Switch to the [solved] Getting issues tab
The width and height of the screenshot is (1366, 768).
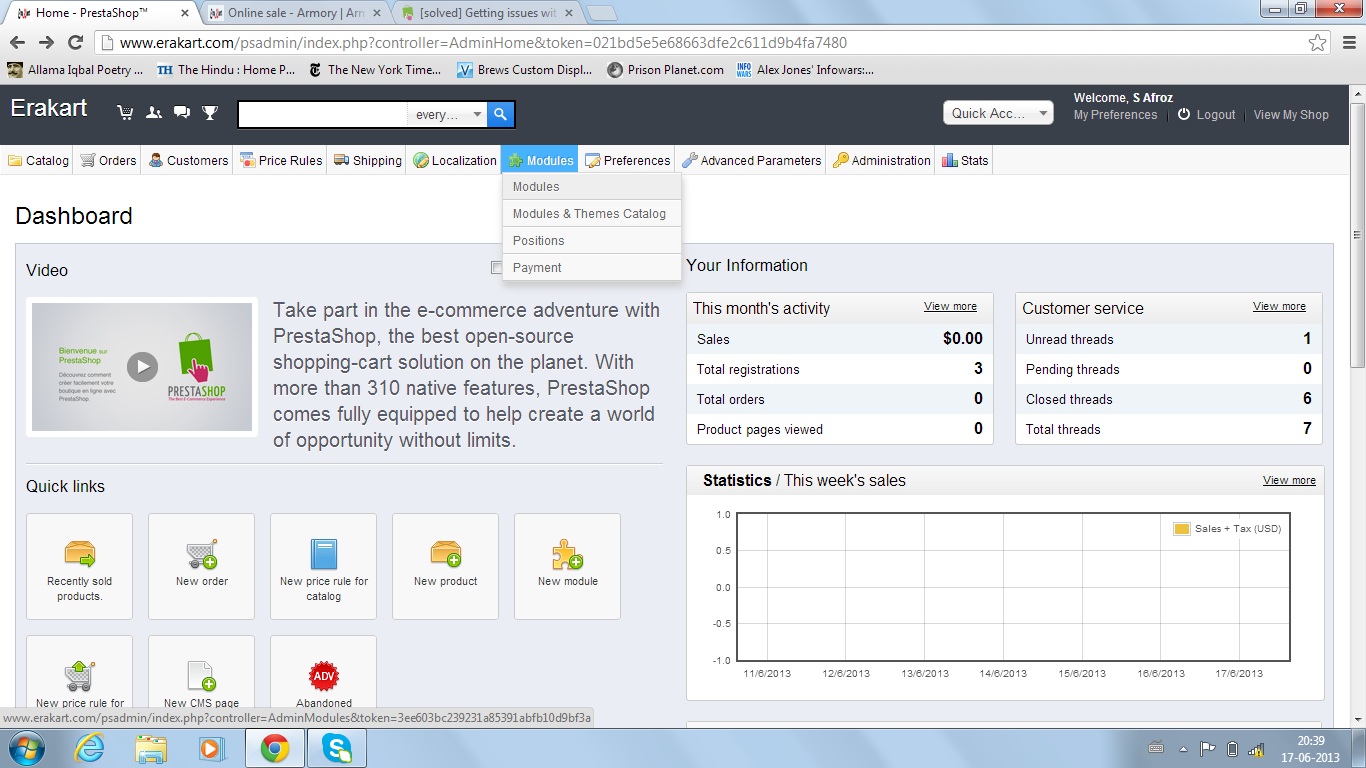(488, 13)
